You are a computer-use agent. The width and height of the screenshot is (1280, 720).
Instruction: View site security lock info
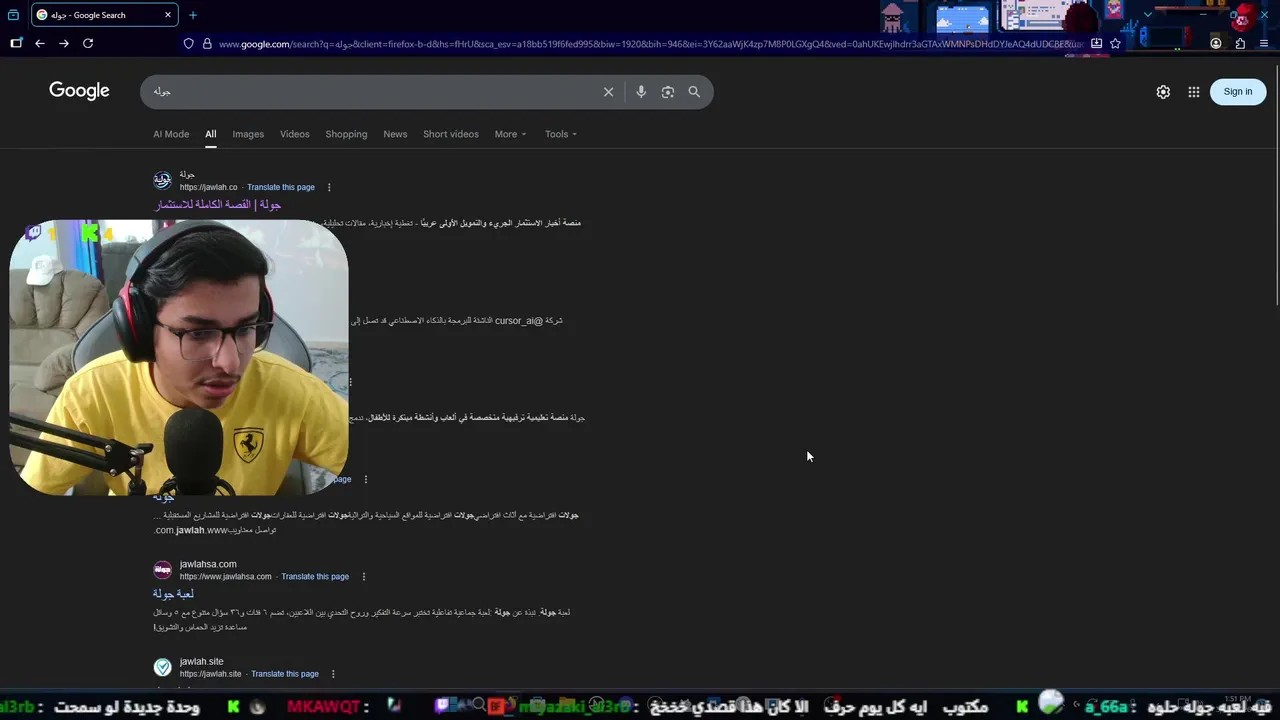207,44
